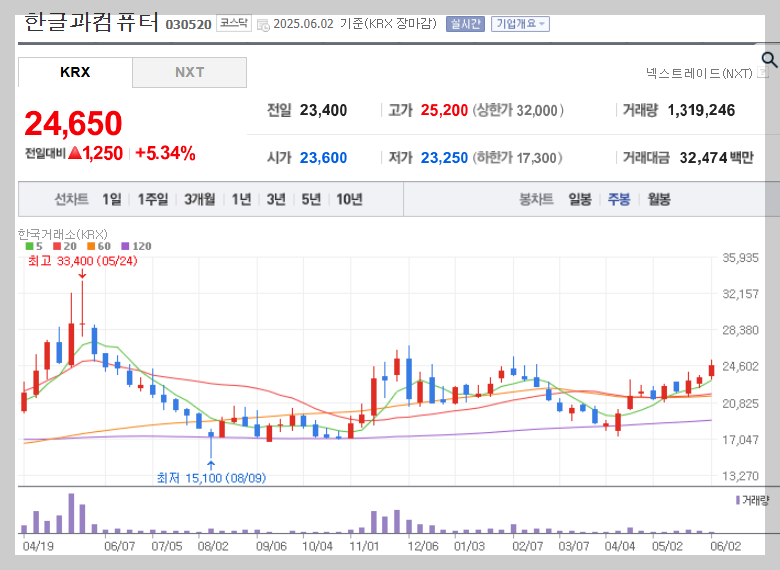Click the lower limit text 하한가 17,300
Screen dimensions: 780x570
517,158
